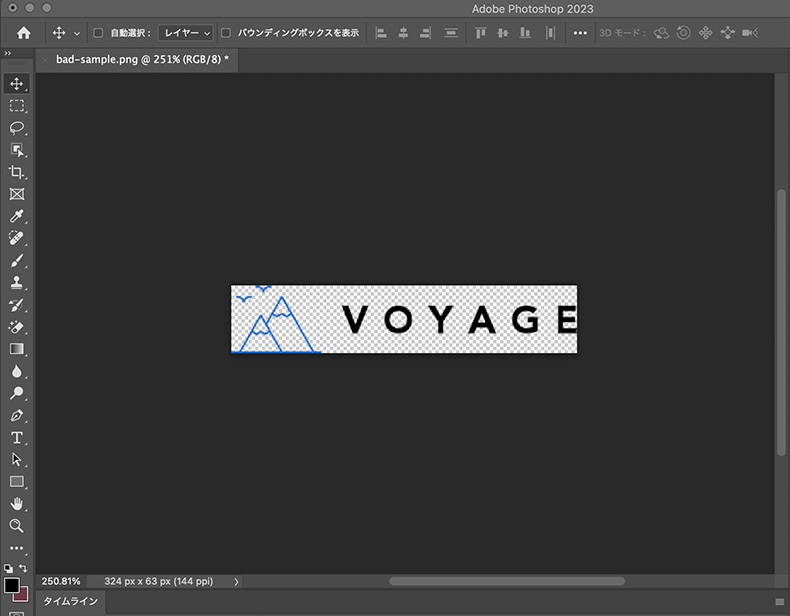Enable the 自動選択 checkbox
The width and height of the screenshot is (790, 616).
98,33
